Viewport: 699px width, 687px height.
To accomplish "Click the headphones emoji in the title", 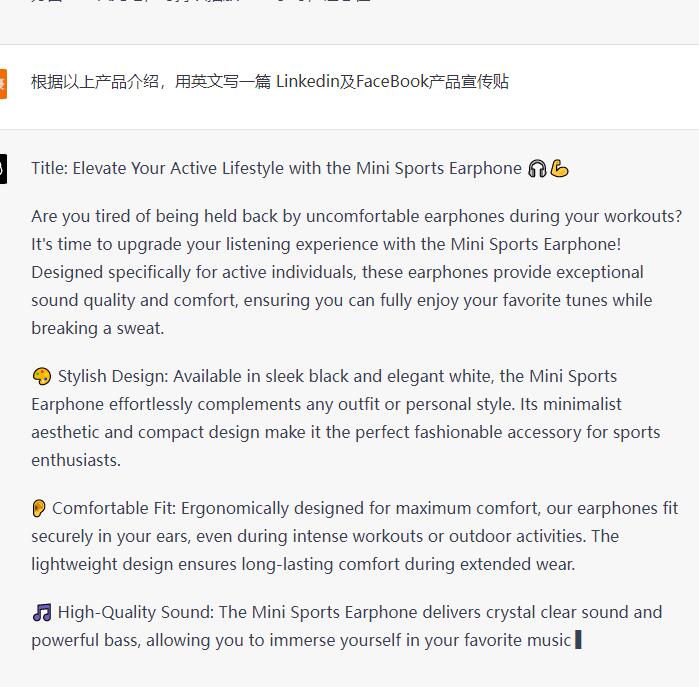I will point(537,169).
